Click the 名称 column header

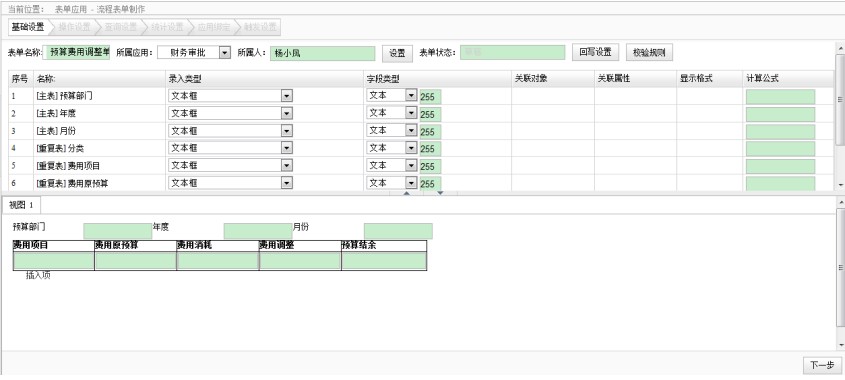99,79
